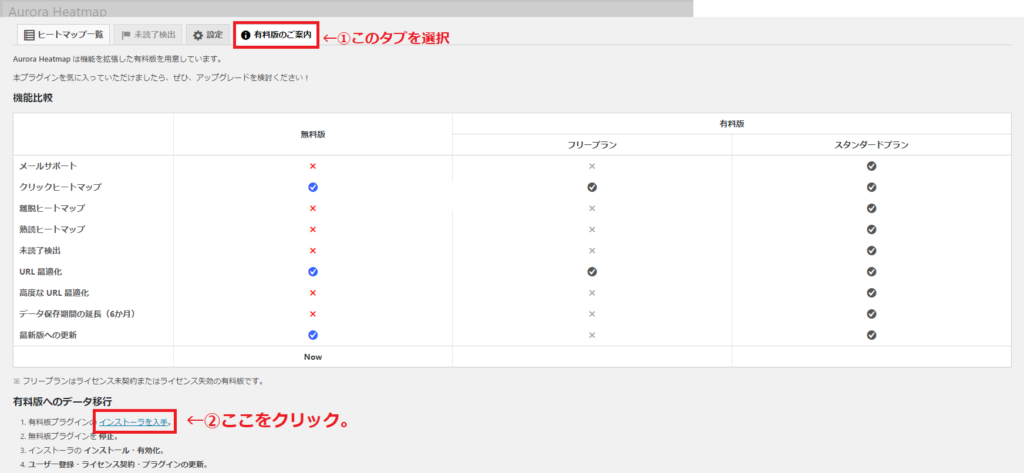The image size is (1024, 473).
Task: Select the 有料版のご案内 tab
Action: (277, 35)
